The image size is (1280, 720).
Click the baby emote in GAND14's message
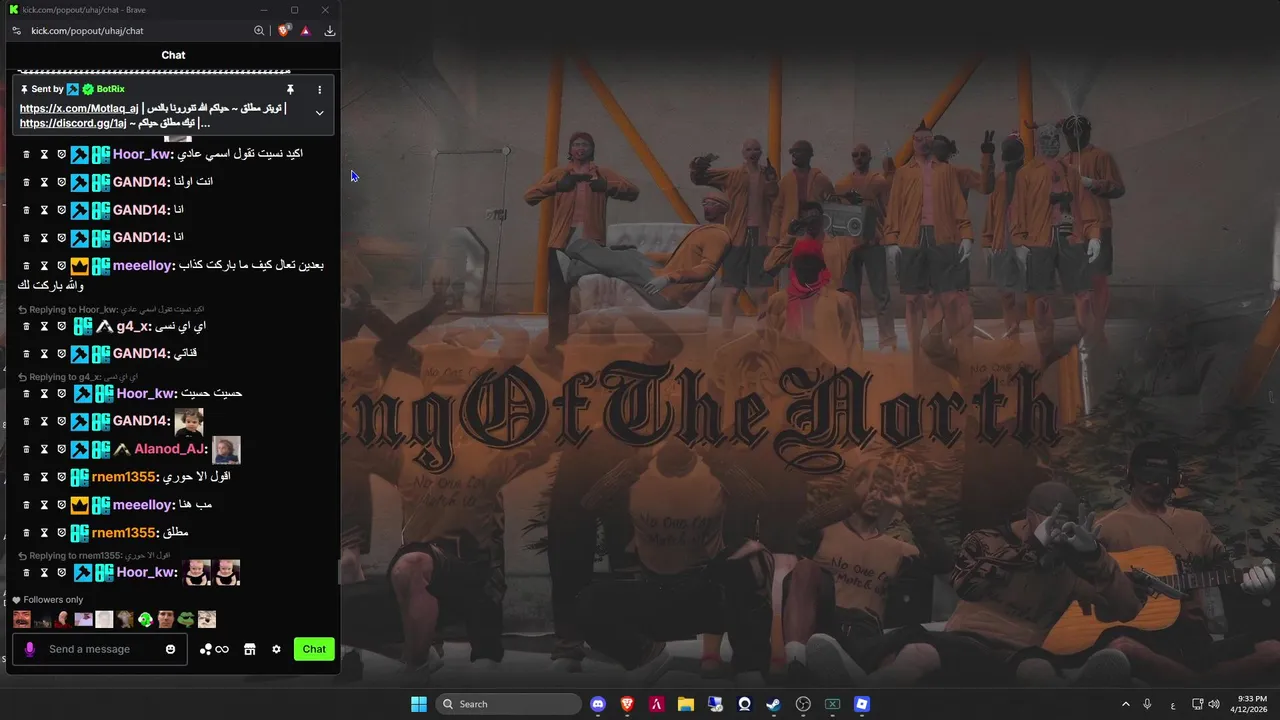[189, 422]
